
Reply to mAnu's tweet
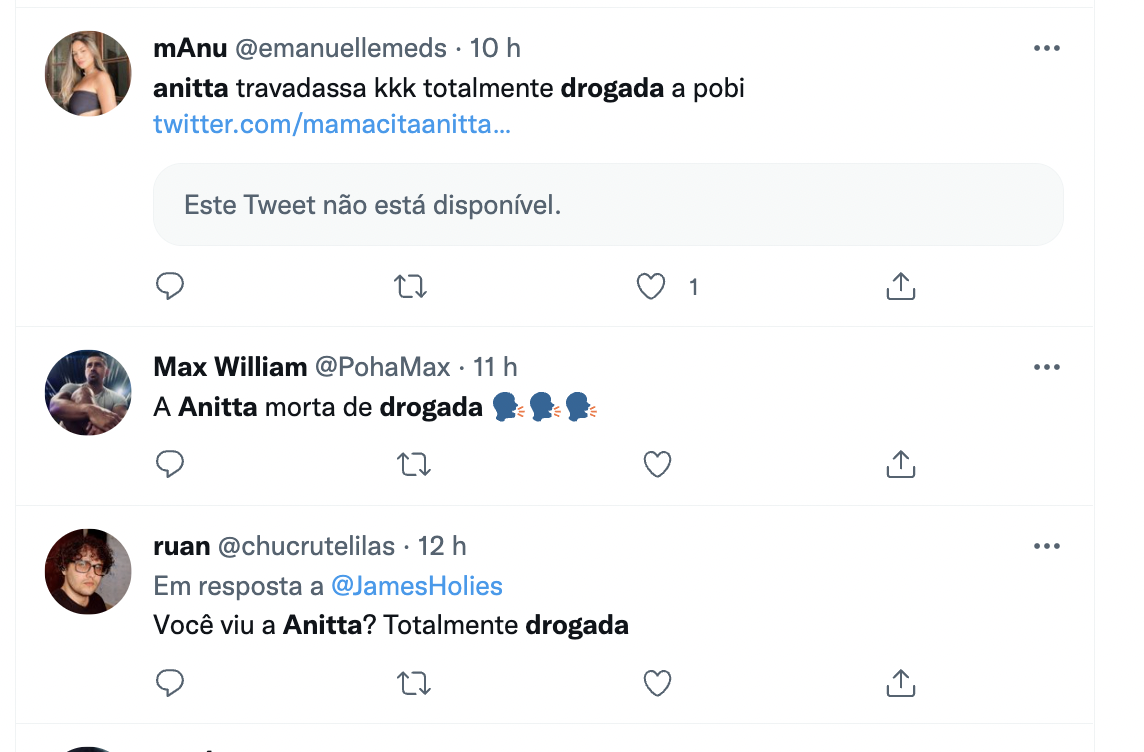(171, 287)
